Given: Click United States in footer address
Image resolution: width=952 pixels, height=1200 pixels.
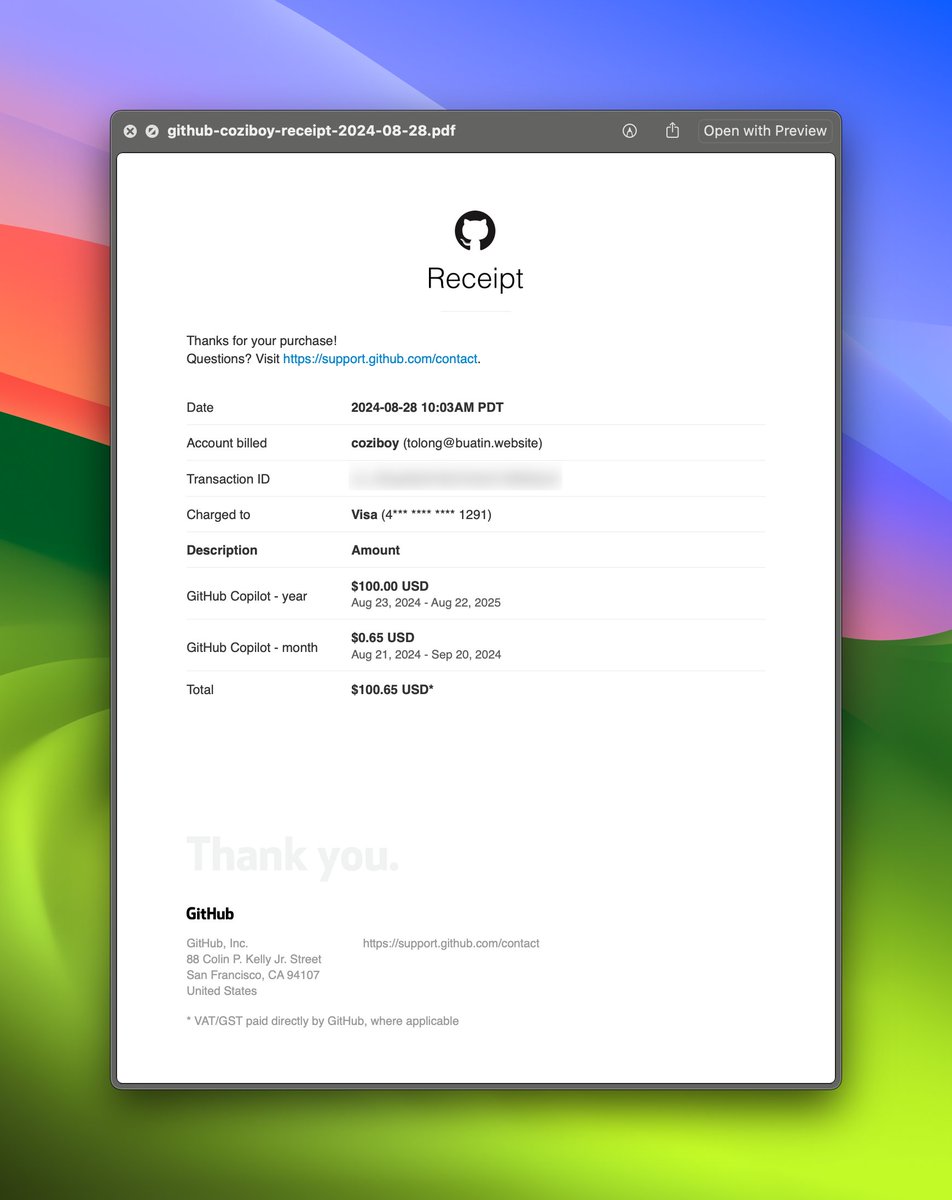Looking at the screenshot, I should tap(222, 991).
